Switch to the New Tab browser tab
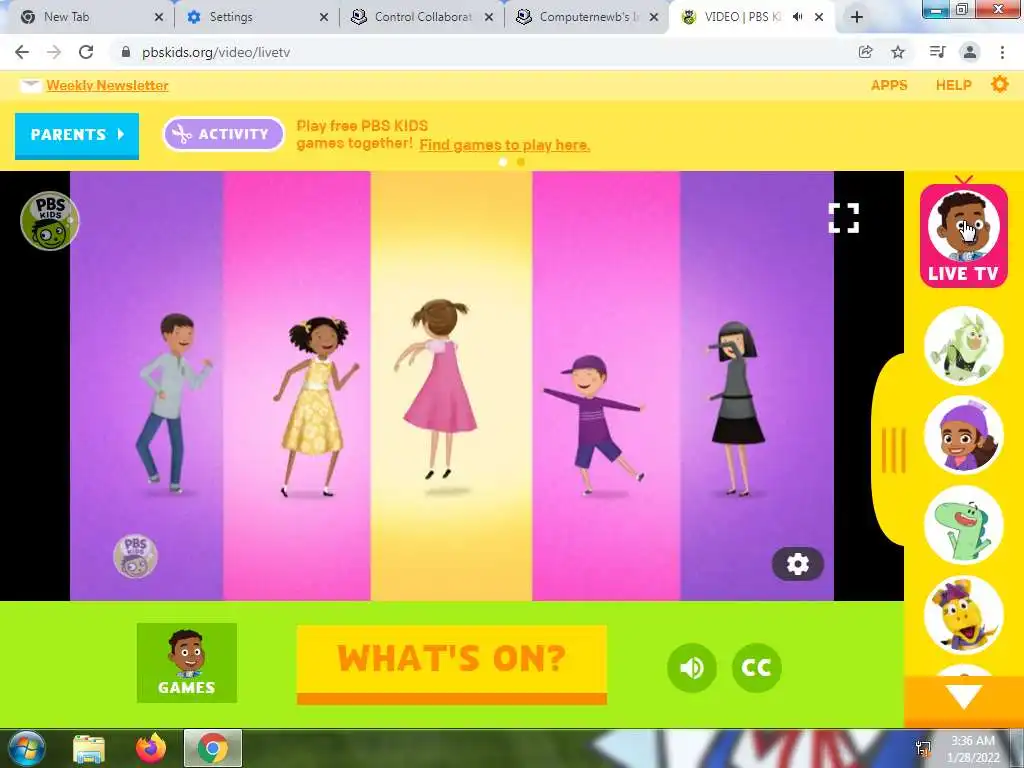Image resolution: width=1024 pixels, height=768 pixels. [92, 17]
